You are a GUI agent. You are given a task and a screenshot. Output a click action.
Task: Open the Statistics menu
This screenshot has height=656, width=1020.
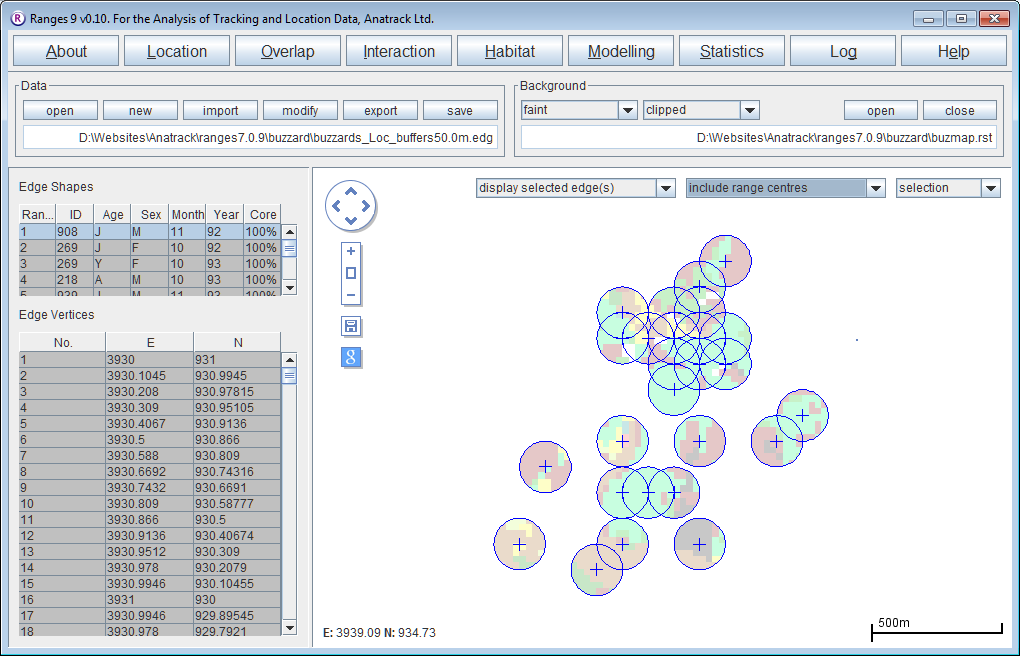click(731, 52)
